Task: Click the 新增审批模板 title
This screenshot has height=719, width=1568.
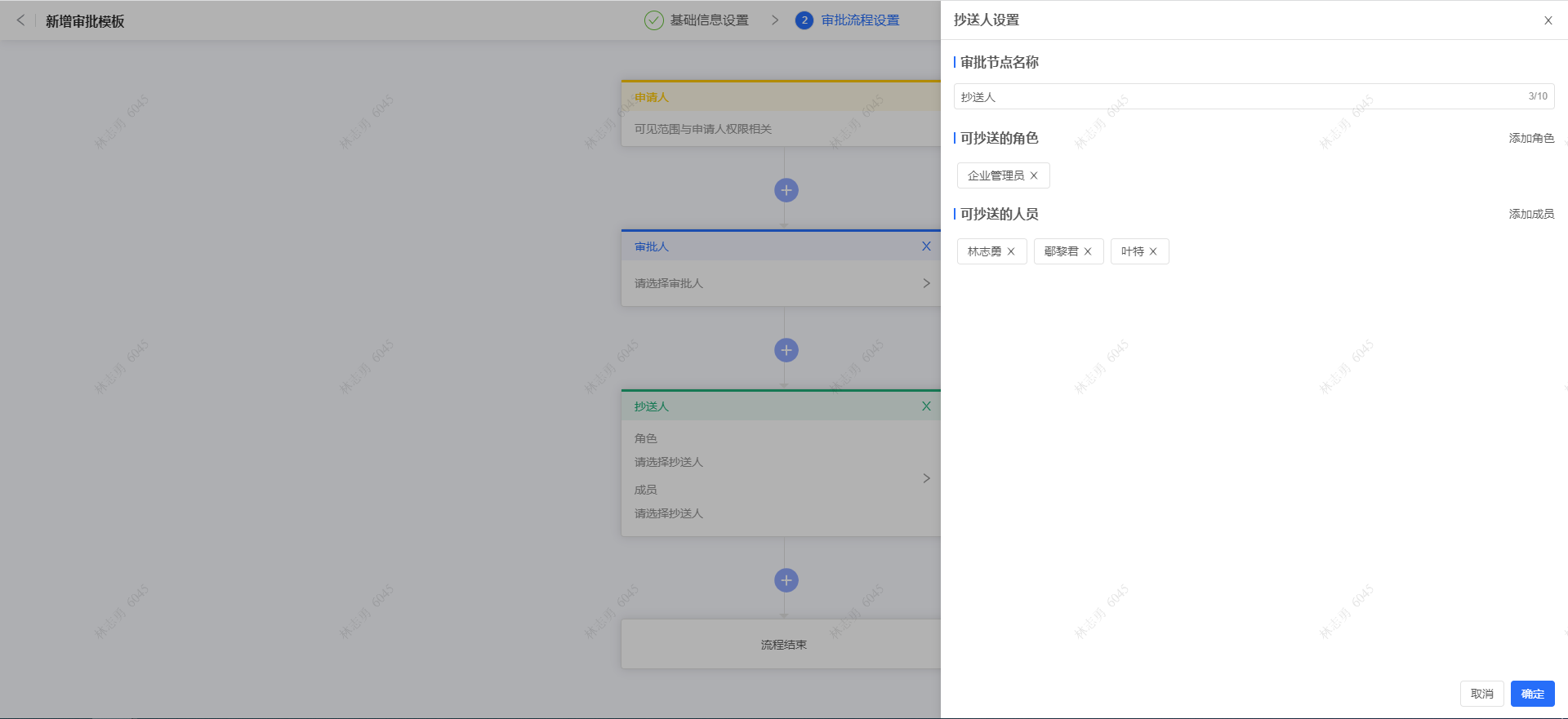Action: click(85, 21)
